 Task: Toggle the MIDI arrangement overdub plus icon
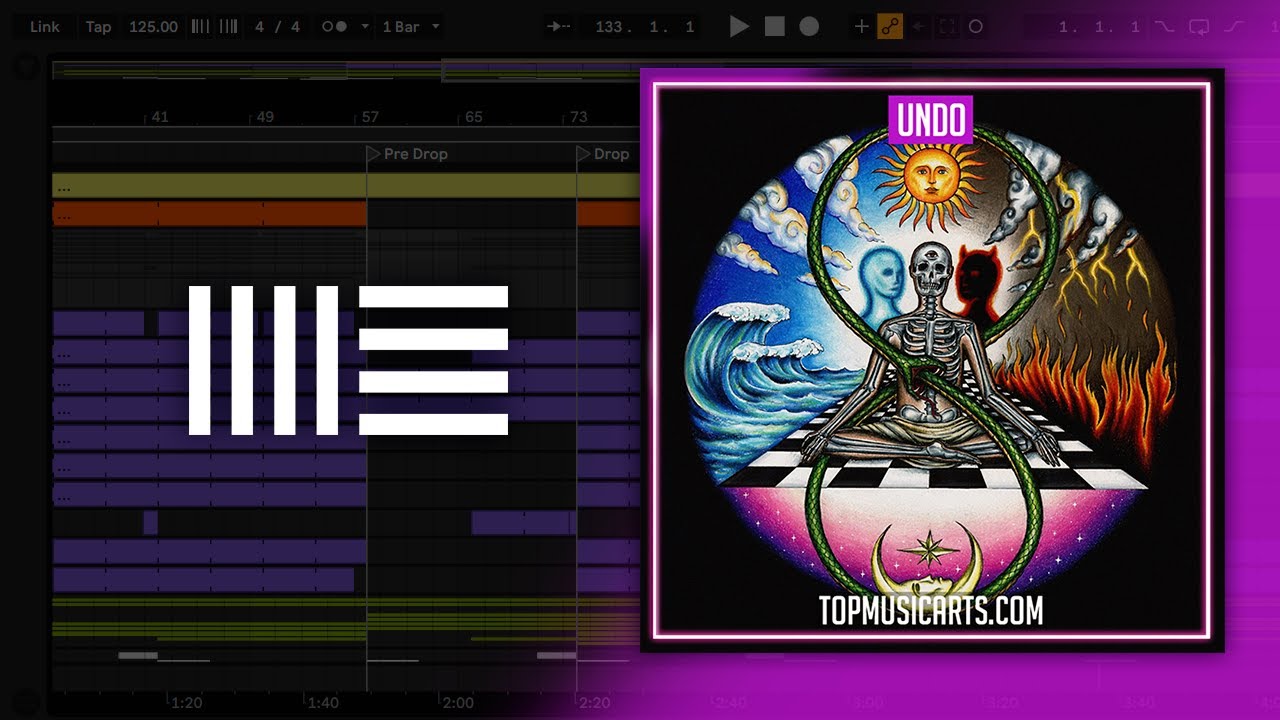click(x=861, y=27)
